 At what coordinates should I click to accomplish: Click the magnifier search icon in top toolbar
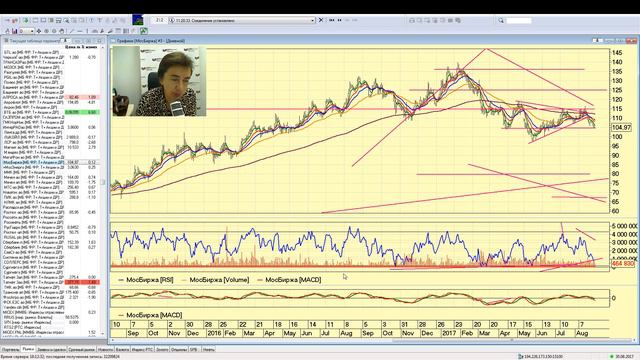[501, 20]
